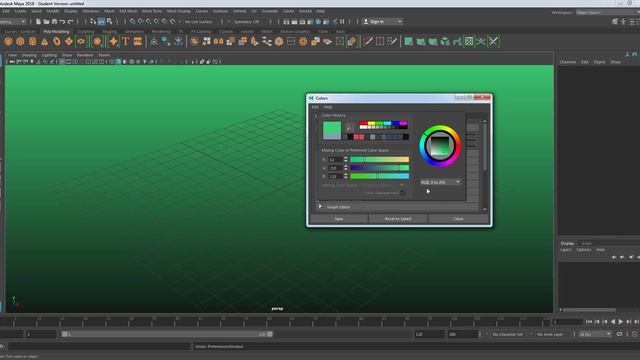Click the SVG tool shelf icon
Image resolution: width=640 pixels, height=360 pixels.
138,41
